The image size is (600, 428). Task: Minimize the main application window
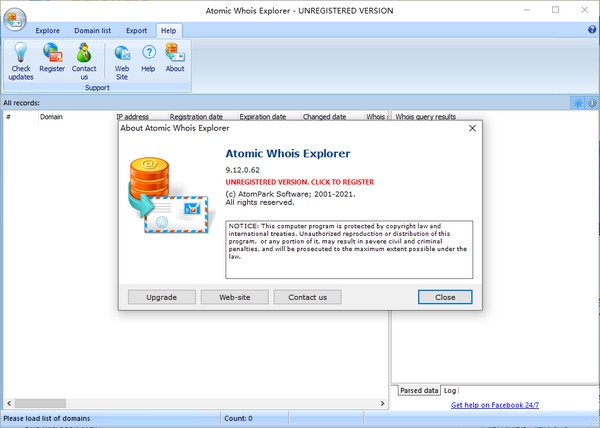point(527,10)
